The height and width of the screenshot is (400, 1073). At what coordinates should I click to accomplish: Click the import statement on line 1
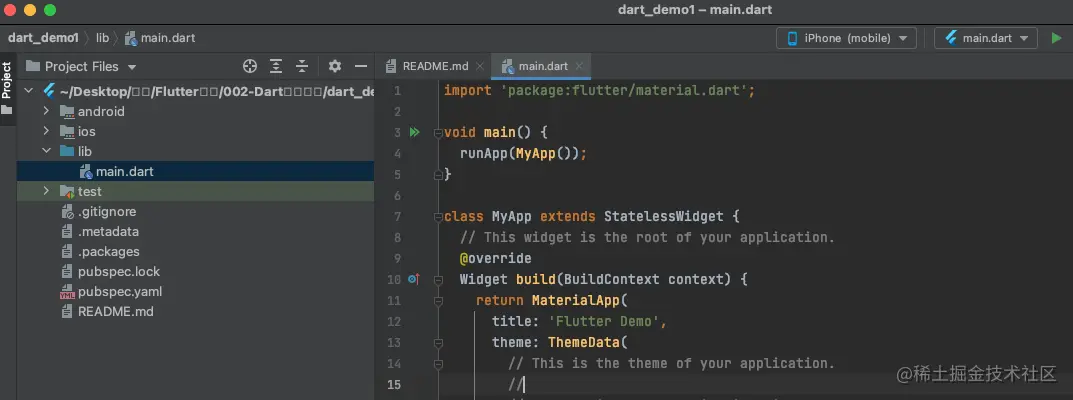tap(599, 90)
